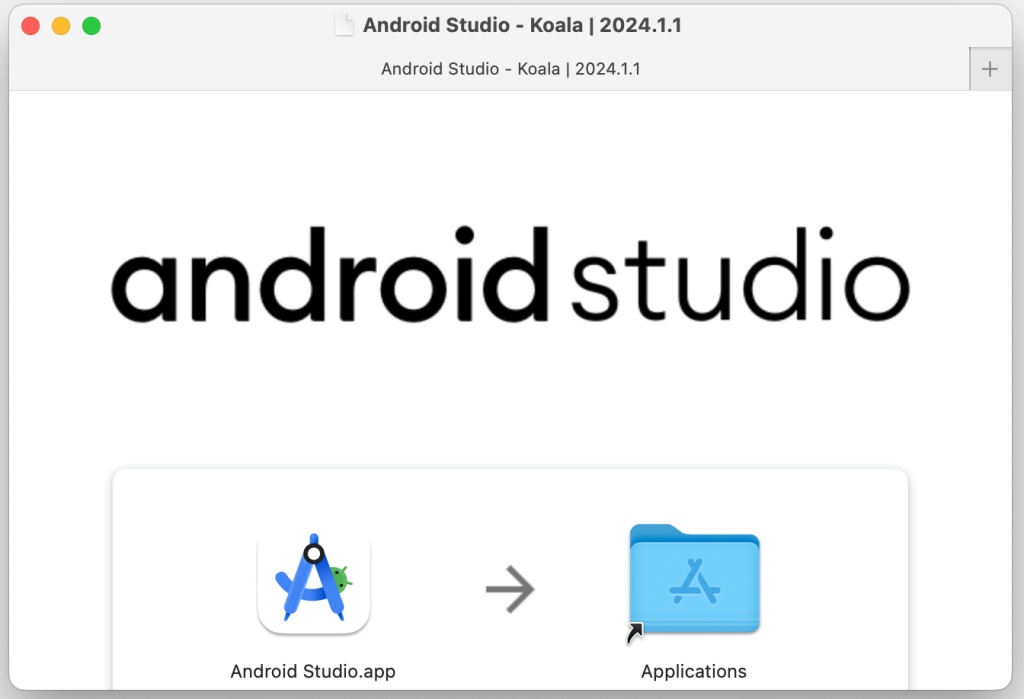Screen dimensions: 1024x699
Task: Click the compass pivot circle on app icon
Action: pyautogui.click(x=313, y=552)
